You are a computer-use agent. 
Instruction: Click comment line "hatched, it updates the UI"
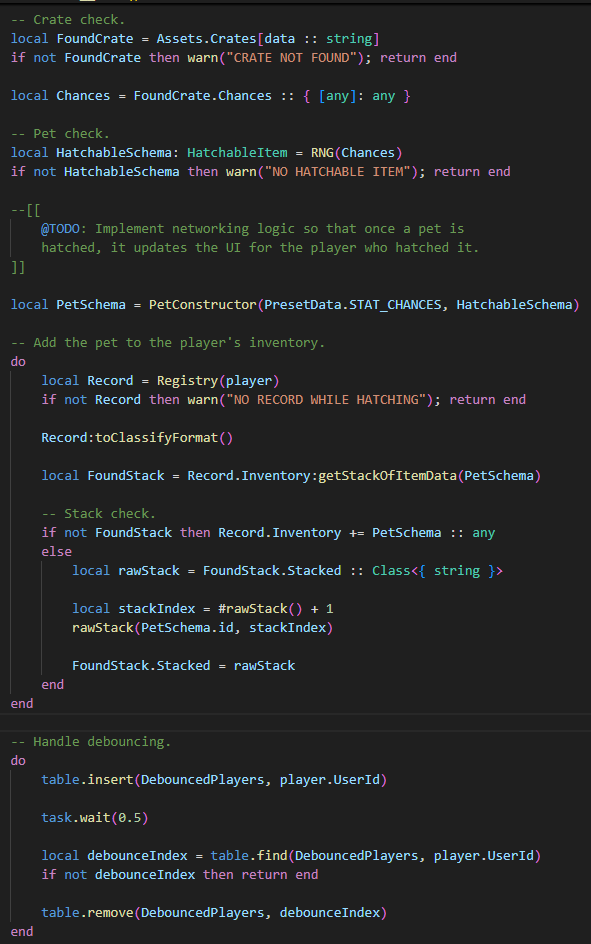point(260,247)
